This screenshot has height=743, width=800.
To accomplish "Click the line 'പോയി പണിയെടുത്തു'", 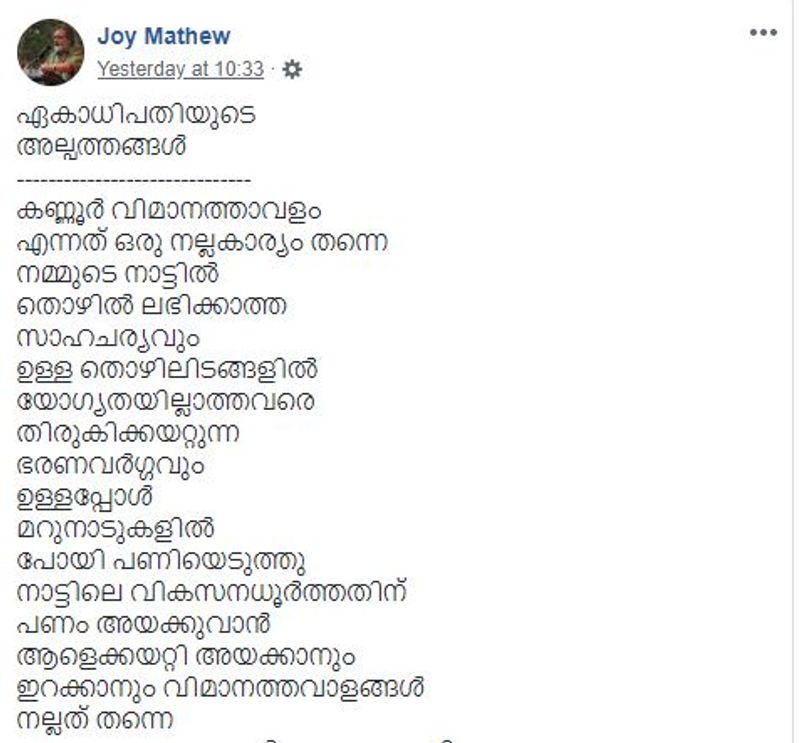I will 153,559.
